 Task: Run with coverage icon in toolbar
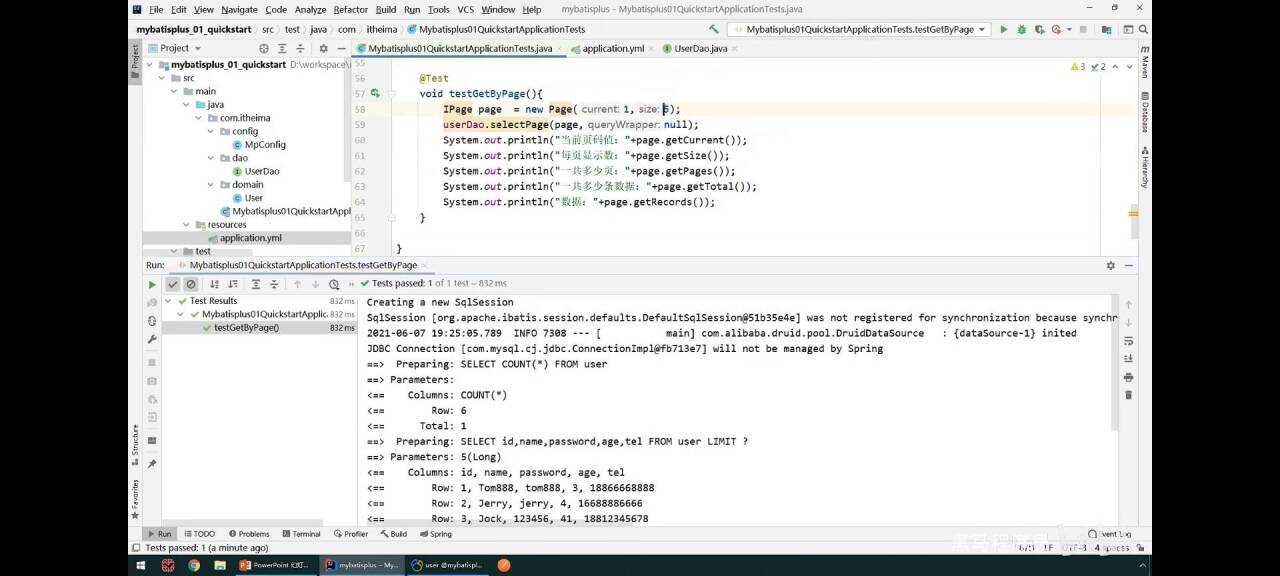[1042, 29]
